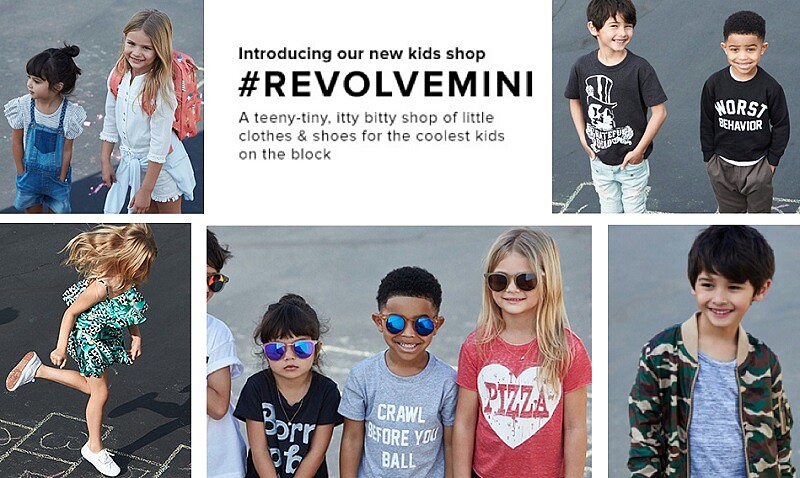
Task: Open photo of boys in black shirts
Action: click(676, 106)
